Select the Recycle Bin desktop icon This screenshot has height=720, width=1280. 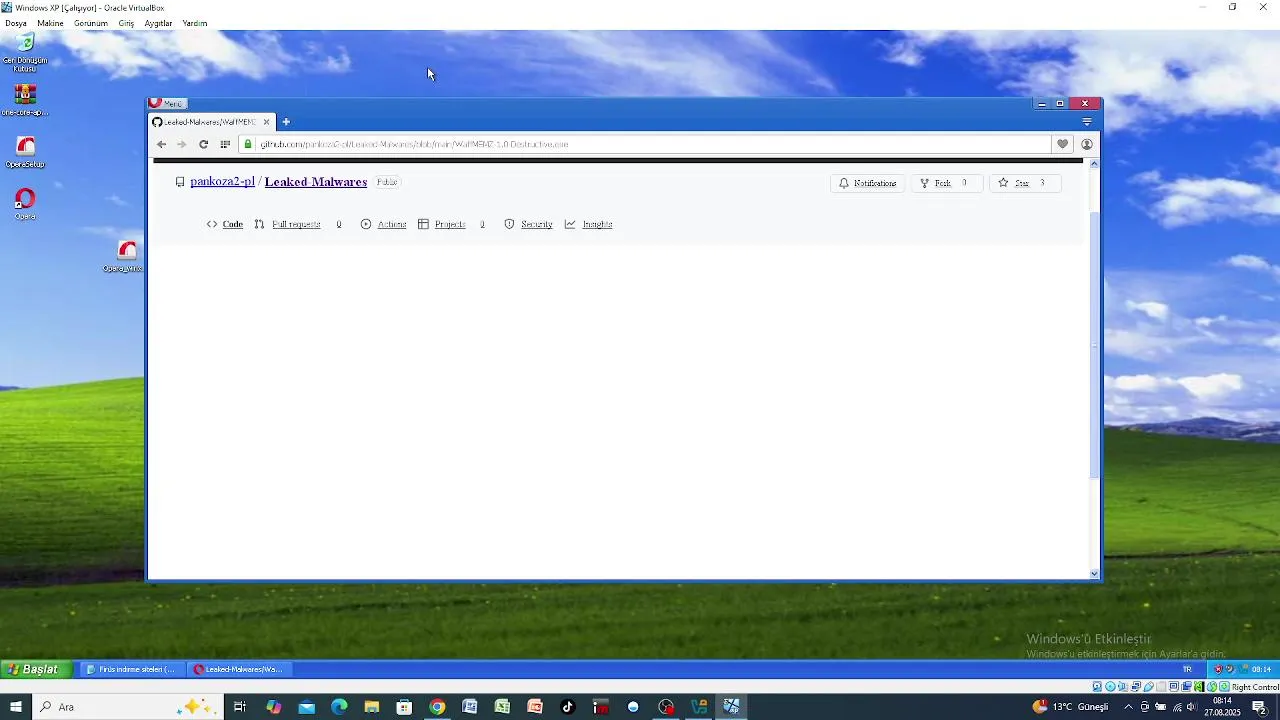(x=25, y=52)
